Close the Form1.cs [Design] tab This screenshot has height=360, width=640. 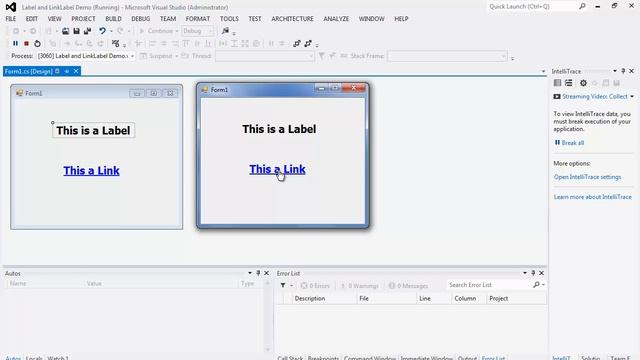click(76, 71)
